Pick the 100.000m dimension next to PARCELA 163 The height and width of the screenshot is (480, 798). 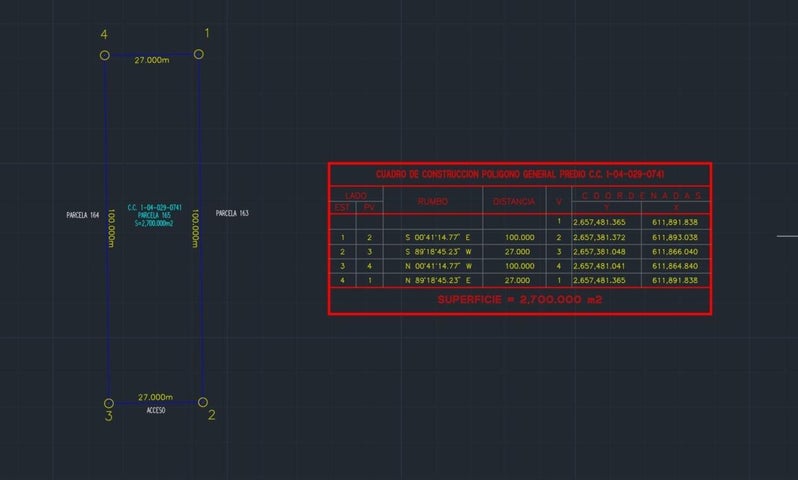coord(195,229)
